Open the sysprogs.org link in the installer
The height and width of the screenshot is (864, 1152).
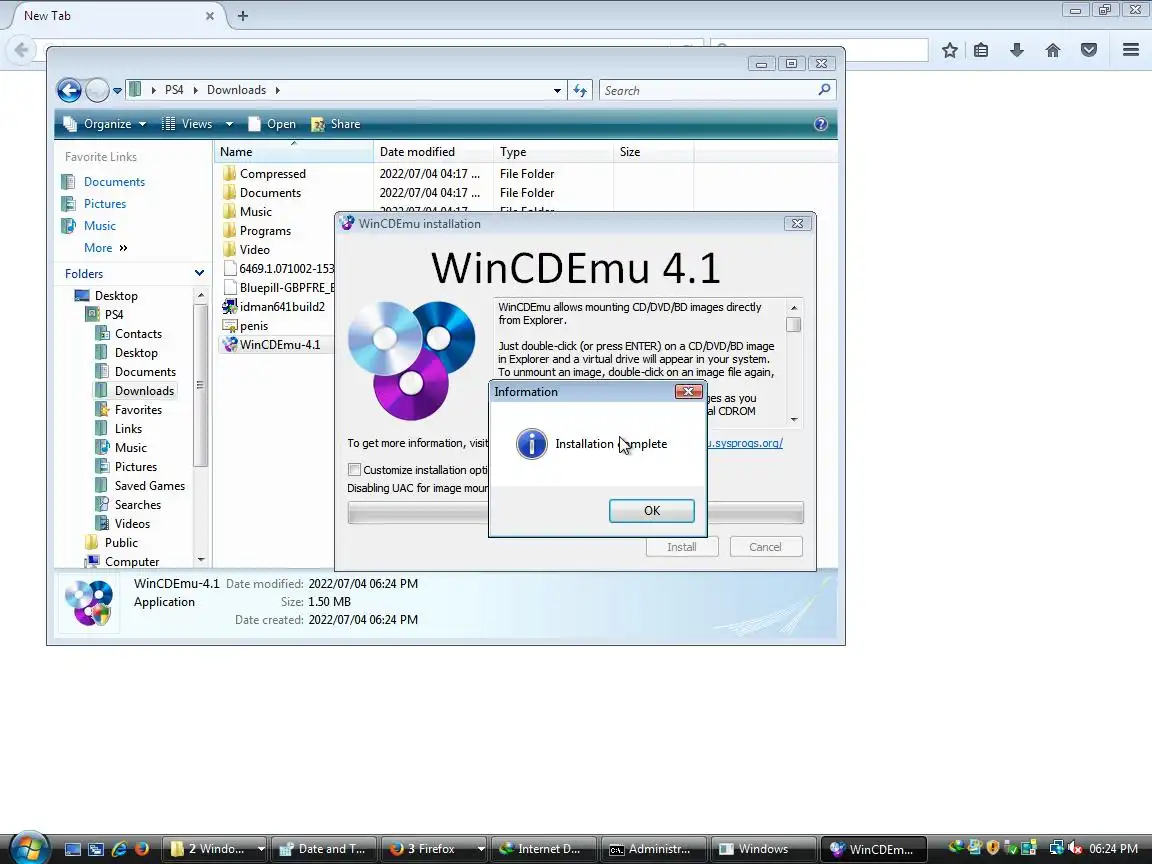[x=745, y=443]
